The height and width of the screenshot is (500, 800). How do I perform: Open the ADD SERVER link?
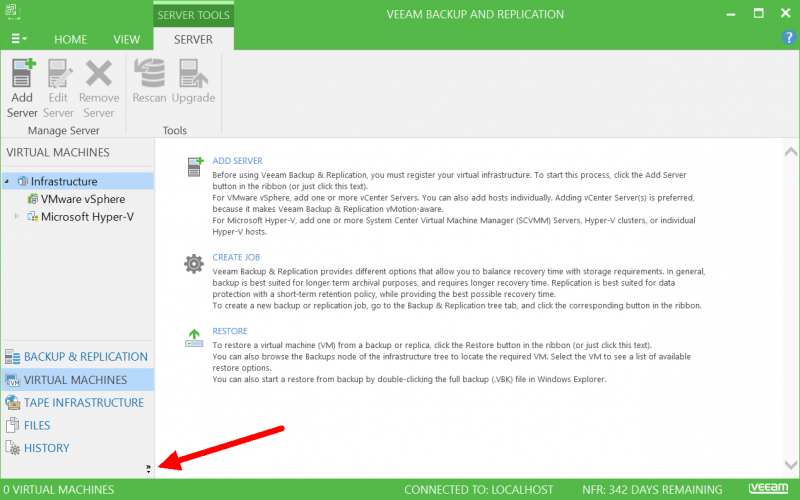[237, 161]
